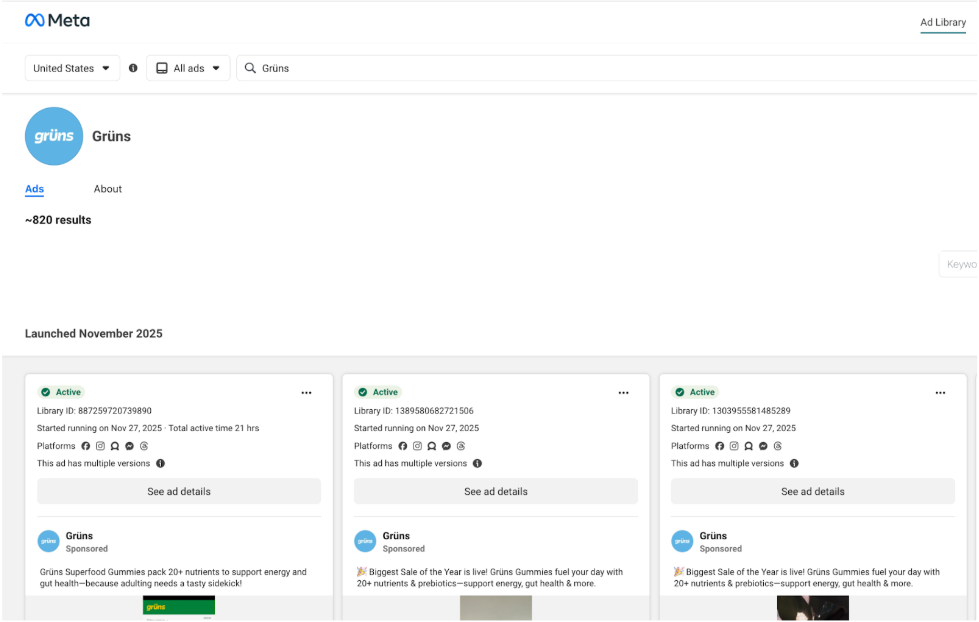Click See ad details on second ad
The width and height of the screenshot is (979, 622).
(x=496, y=491)
